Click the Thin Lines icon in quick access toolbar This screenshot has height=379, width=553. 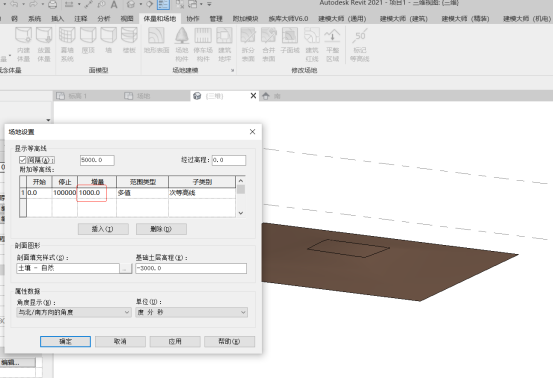tap(163, 4)
